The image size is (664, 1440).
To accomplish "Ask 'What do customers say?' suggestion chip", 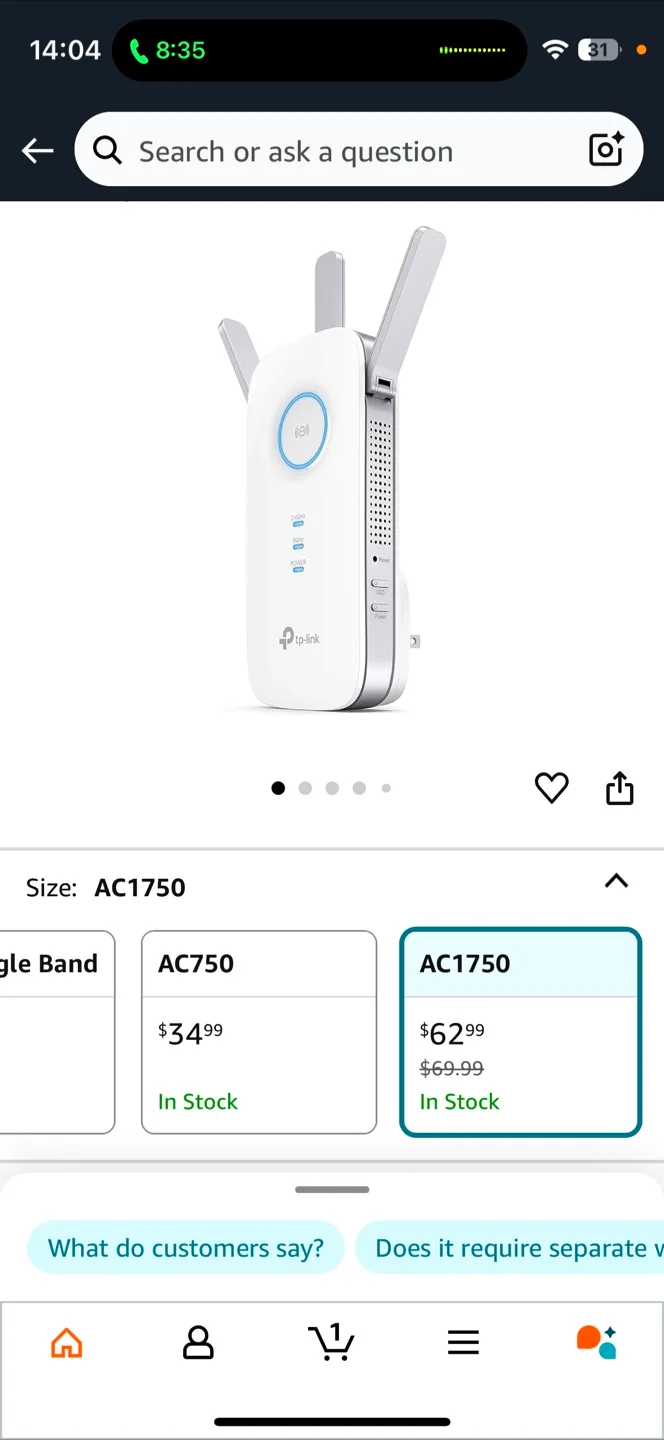I will [x=185, y=1247].
